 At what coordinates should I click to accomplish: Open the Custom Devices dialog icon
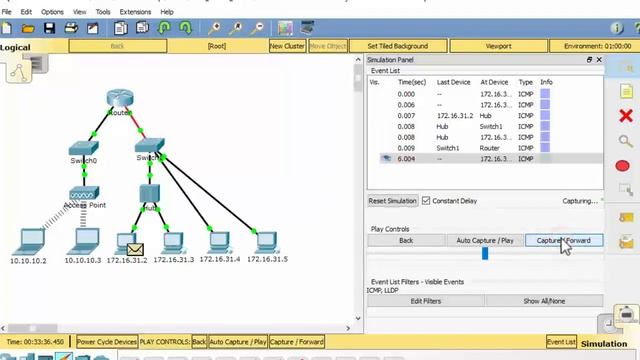pyautogui.click(x=307, y=28)
